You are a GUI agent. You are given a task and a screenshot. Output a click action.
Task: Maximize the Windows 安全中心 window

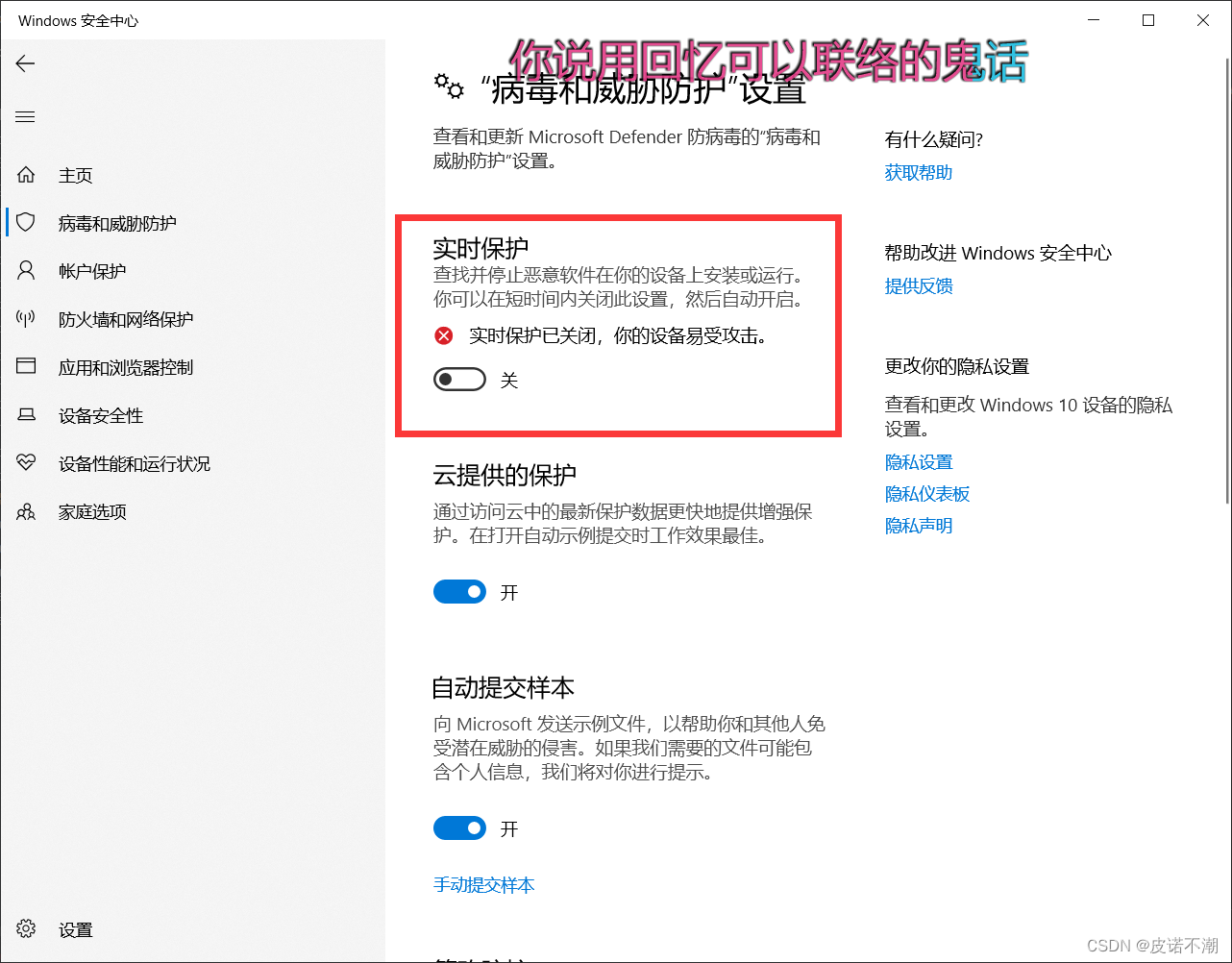click(1148, 20)
